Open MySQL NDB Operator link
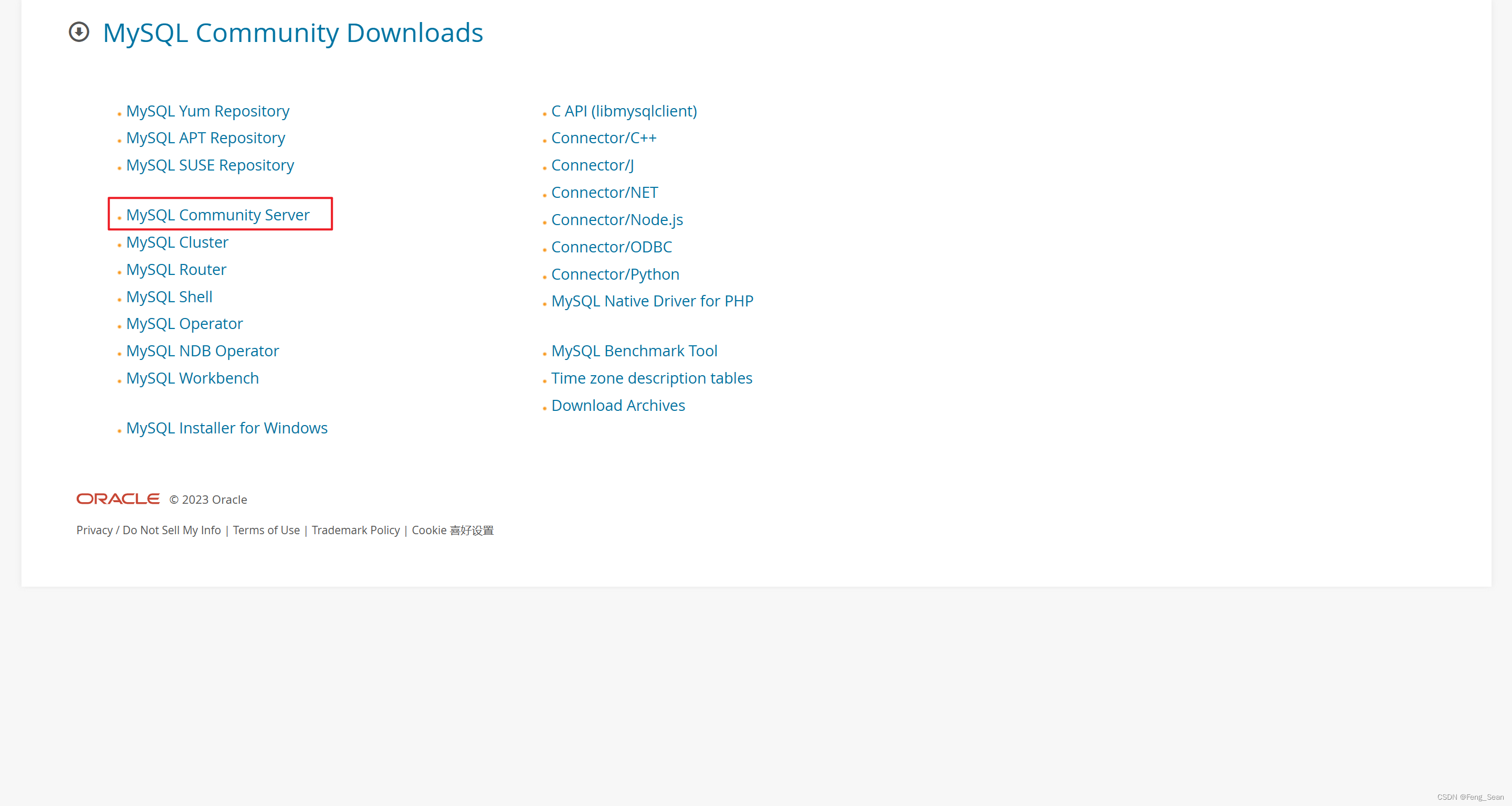 (203, 351)
